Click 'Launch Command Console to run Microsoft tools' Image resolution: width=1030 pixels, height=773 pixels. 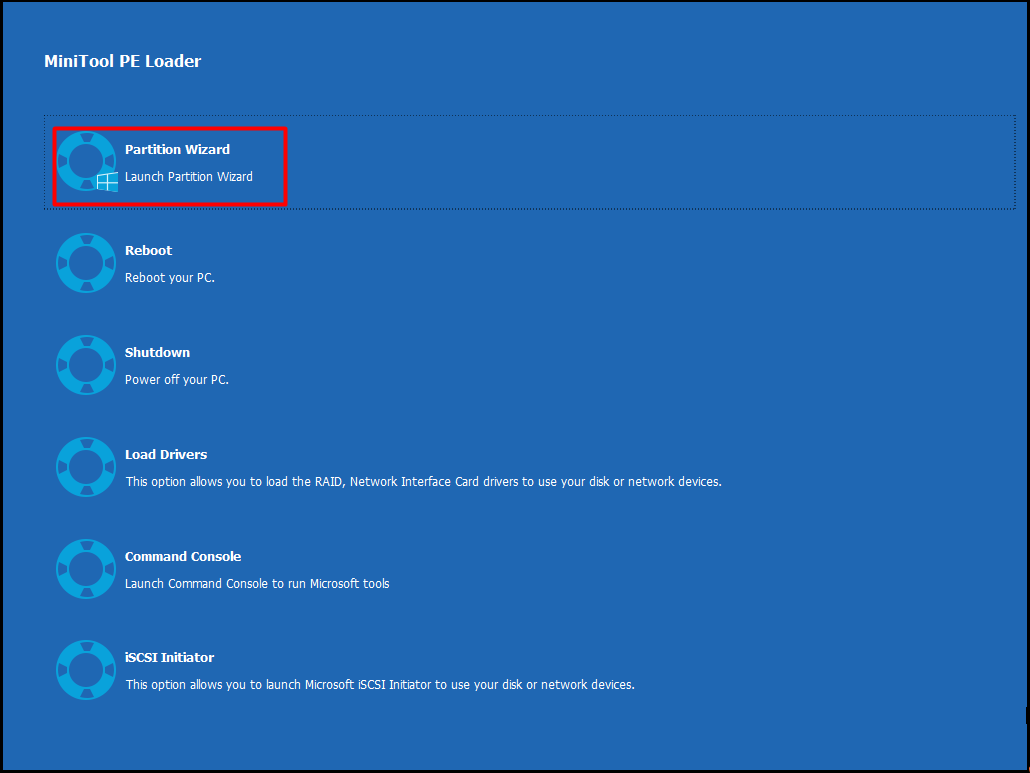pyautogui.click(x=258, y=584)
